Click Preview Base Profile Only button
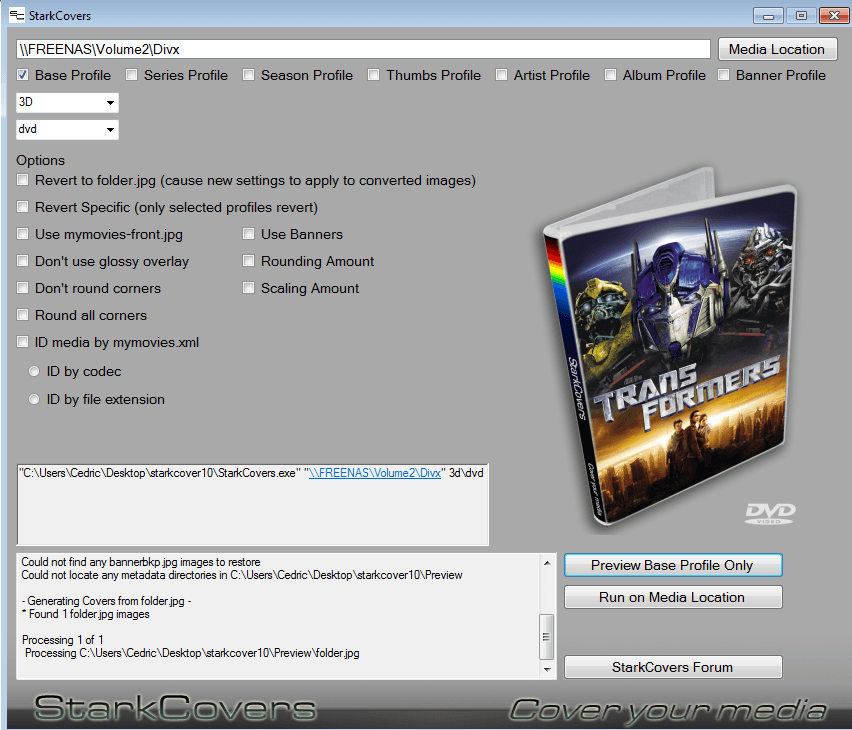This screenshot has width=852, height=730. point(673,565)
